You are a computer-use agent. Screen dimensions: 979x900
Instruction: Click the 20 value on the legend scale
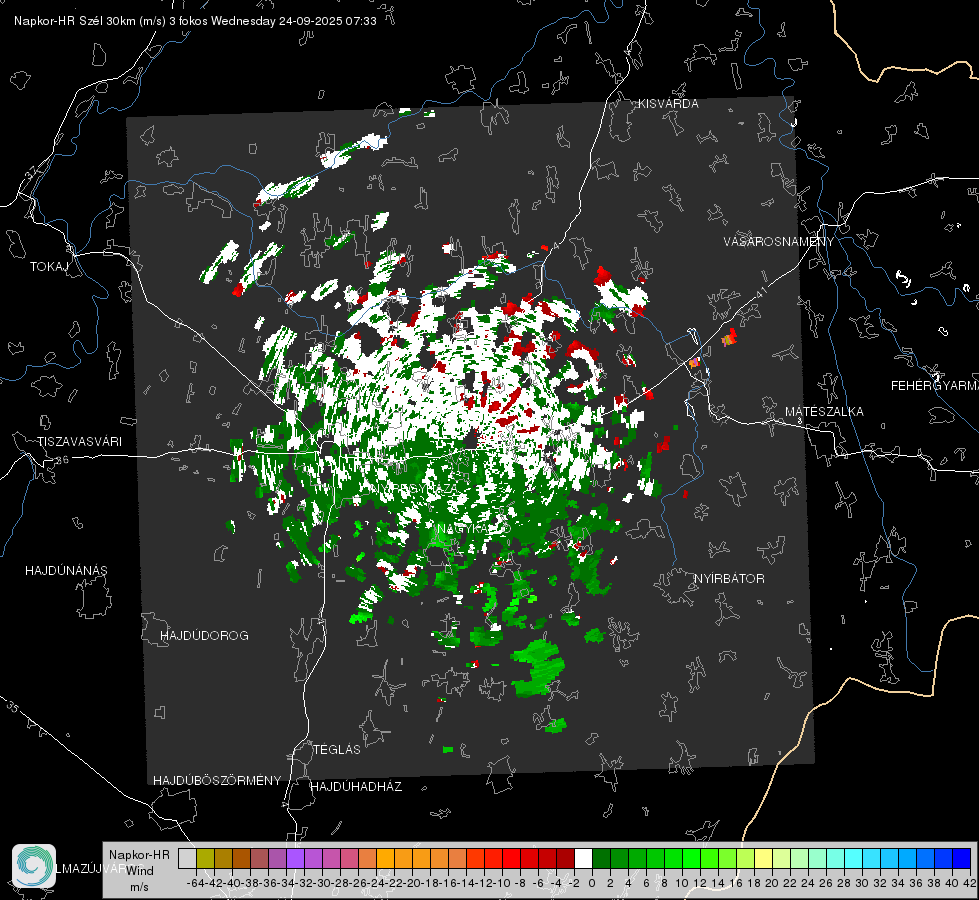(x=772, y=883)
